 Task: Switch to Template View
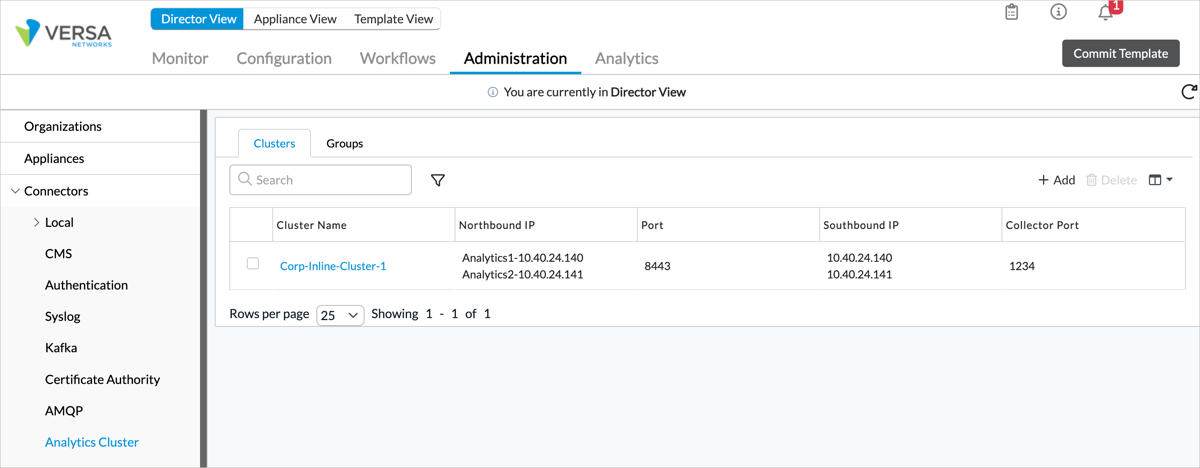tap(392, 19)
